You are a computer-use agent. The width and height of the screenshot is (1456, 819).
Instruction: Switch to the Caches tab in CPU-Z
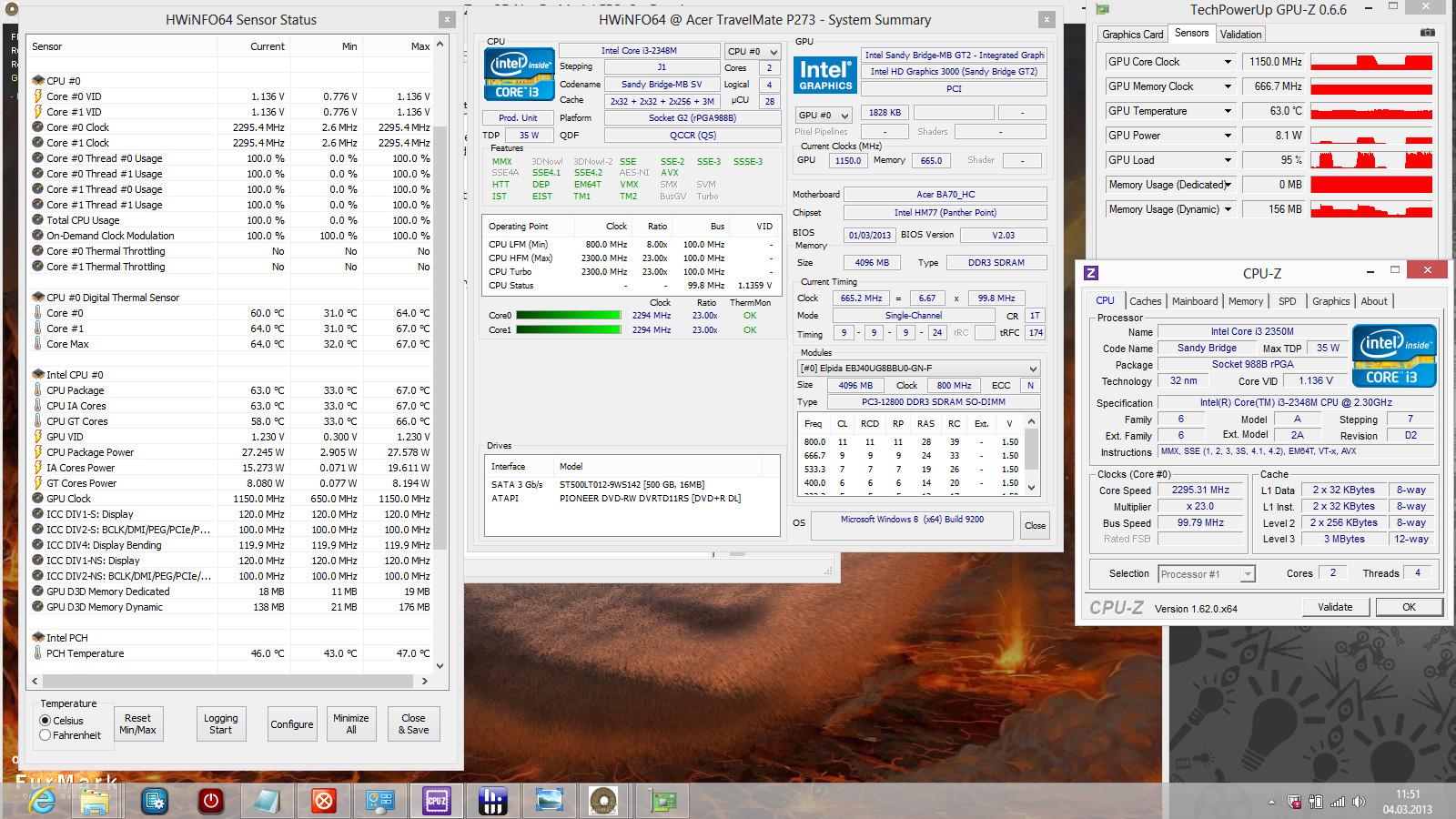(1146, 301)
